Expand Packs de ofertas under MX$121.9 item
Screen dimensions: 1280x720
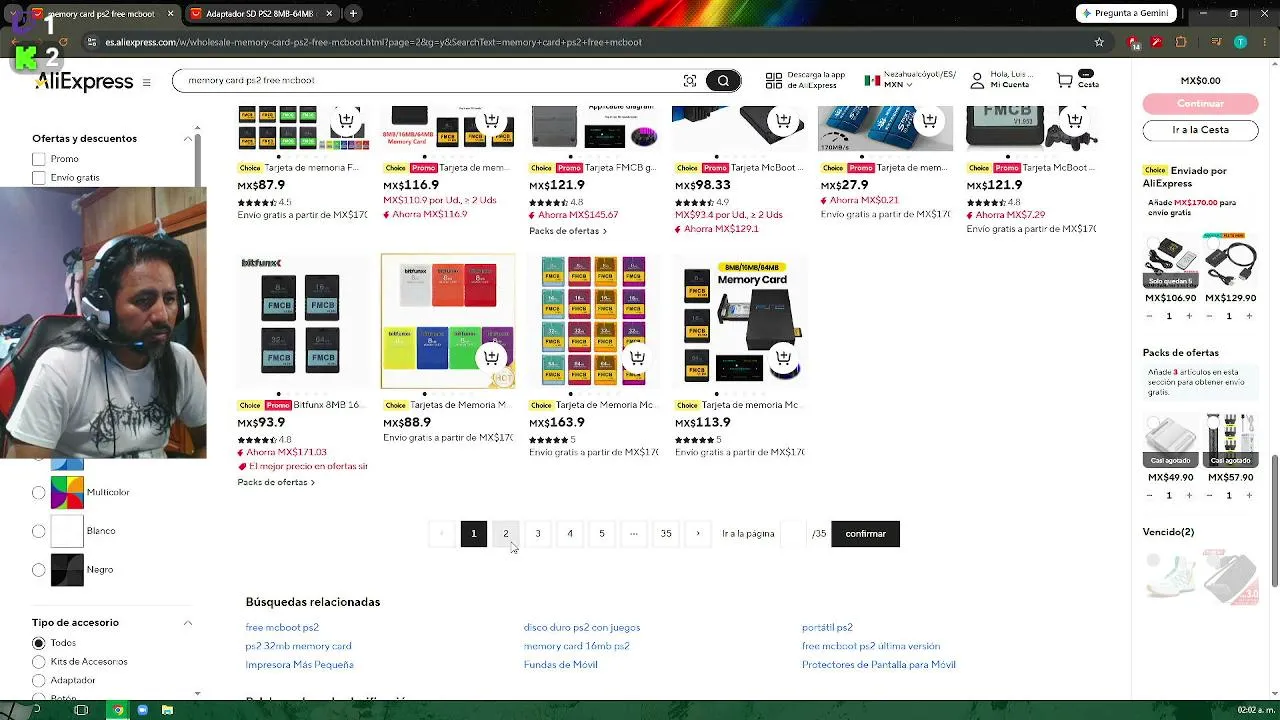[568, 231]
